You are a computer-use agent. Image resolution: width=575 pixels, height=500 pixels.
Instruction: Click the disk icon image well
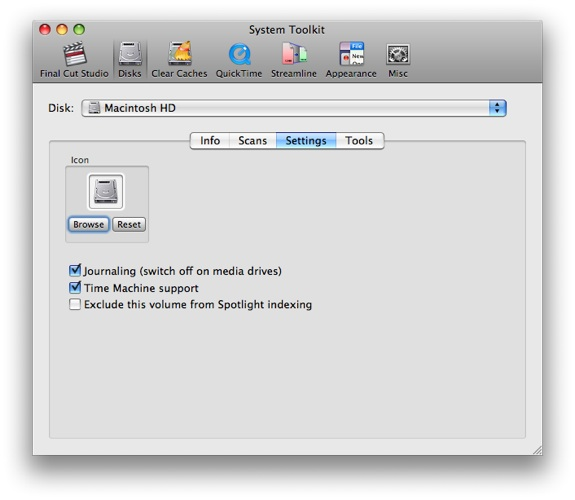(x=106, y=191)
